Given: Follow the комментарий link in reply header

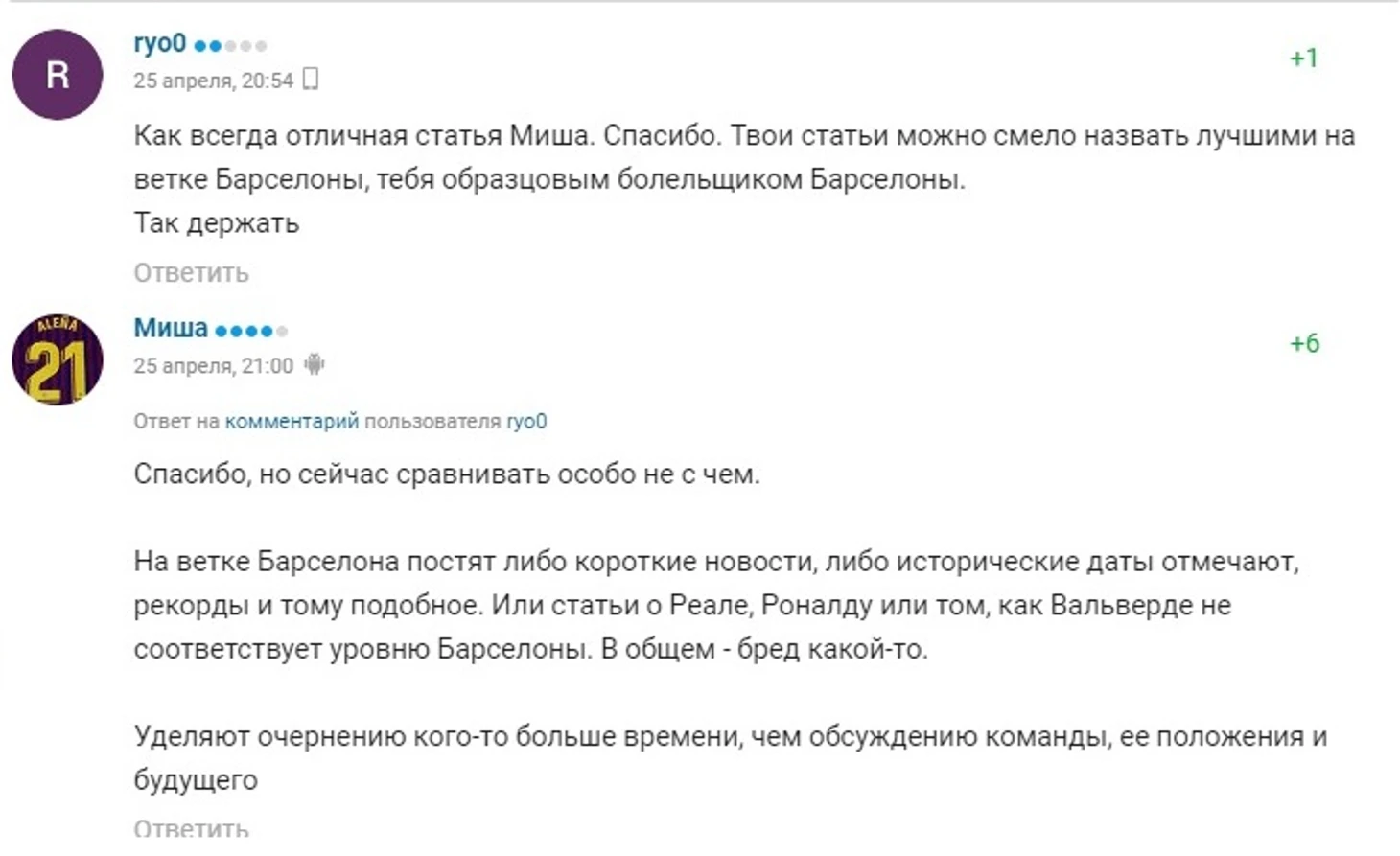Looking at the screenshot, I should tap(292, 421).
